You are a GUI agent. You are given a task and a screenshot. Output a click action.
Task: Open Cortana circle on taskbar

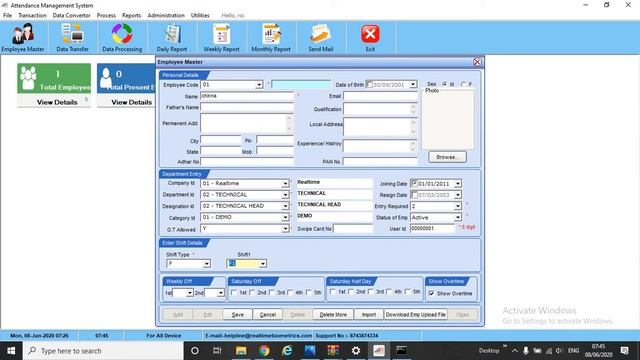click(195, 351)
